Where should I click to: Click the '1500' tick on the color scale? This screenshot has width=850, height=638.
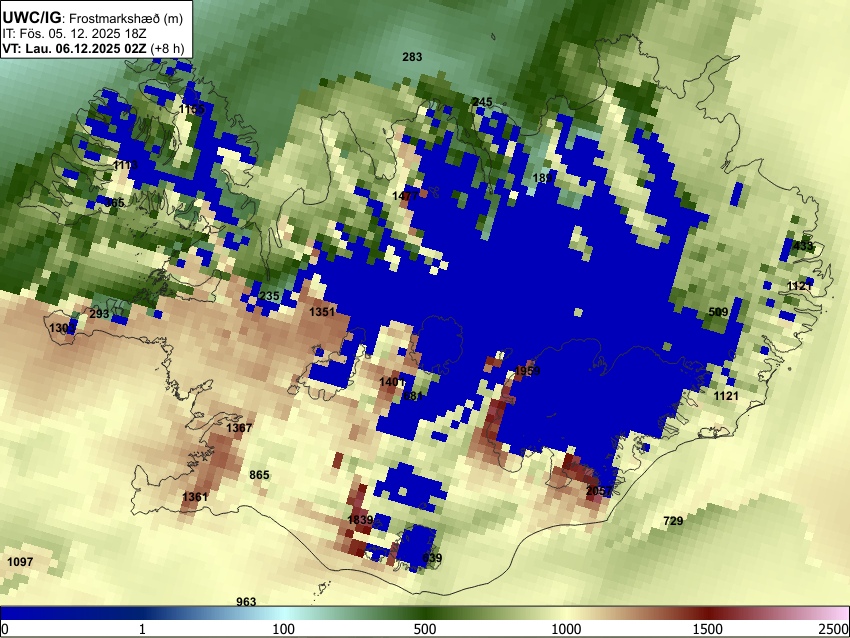[708, 629]
